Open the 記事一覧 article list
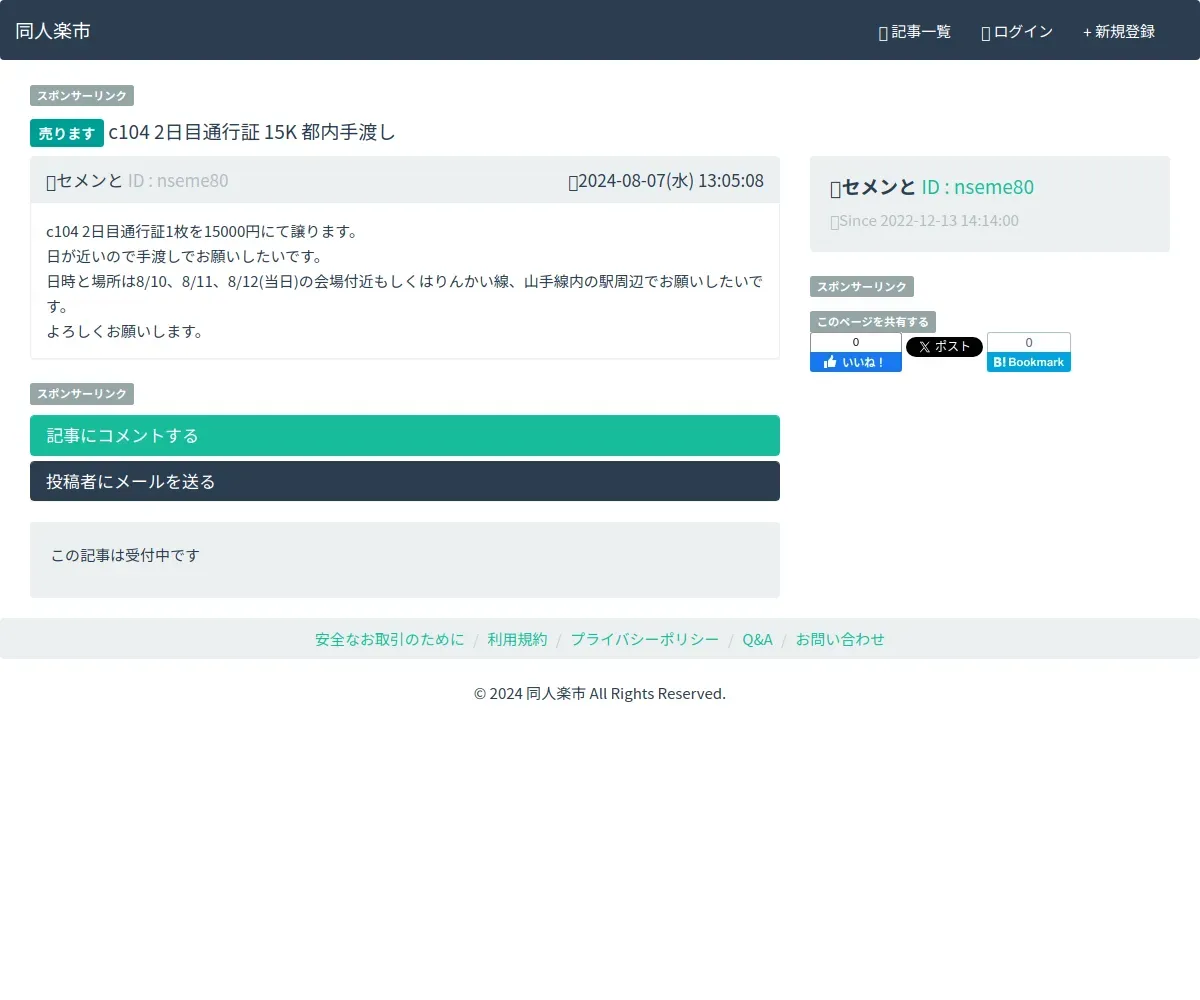The image size is (1200, 1000). (915, 32)
